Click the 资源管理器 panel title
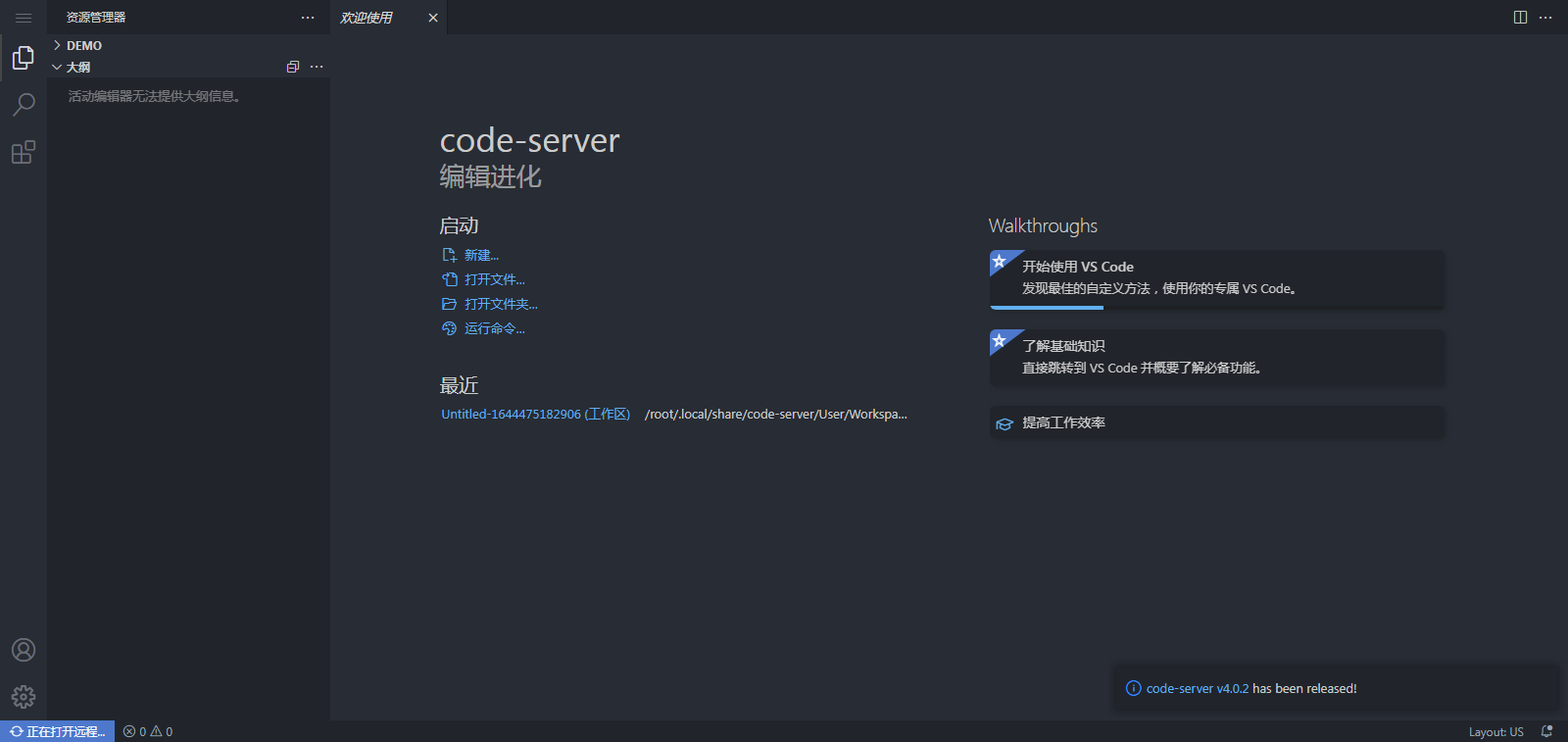This screenshot has height=742, width=1568. 96,18
